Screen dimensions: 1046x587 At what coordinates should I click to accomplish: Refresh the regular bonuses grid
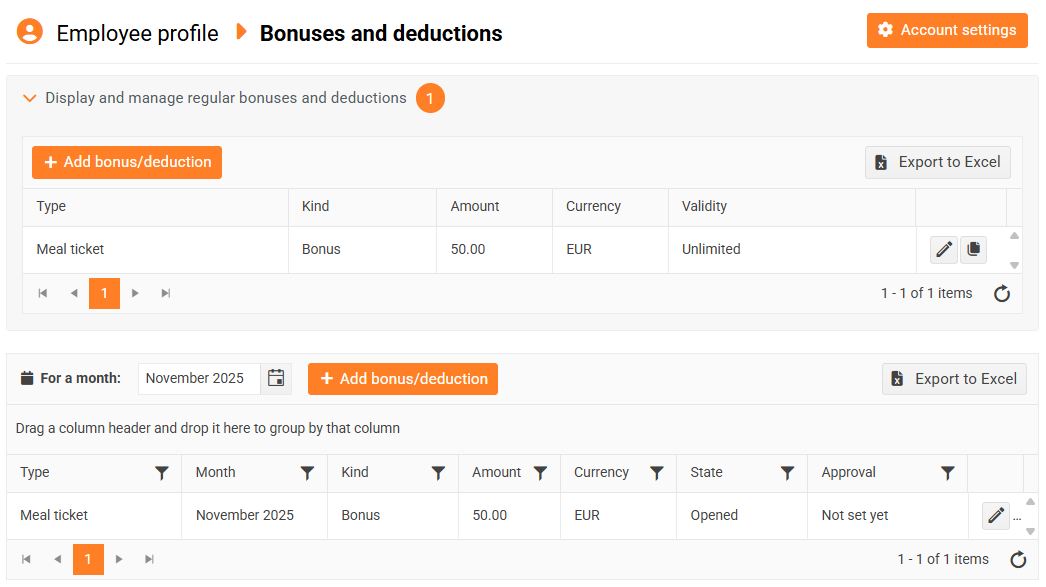coord(1002,294)
